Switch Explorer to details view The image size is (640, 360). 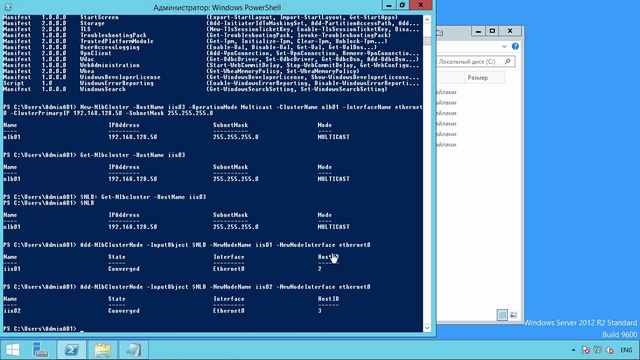[x=502, y=315]
